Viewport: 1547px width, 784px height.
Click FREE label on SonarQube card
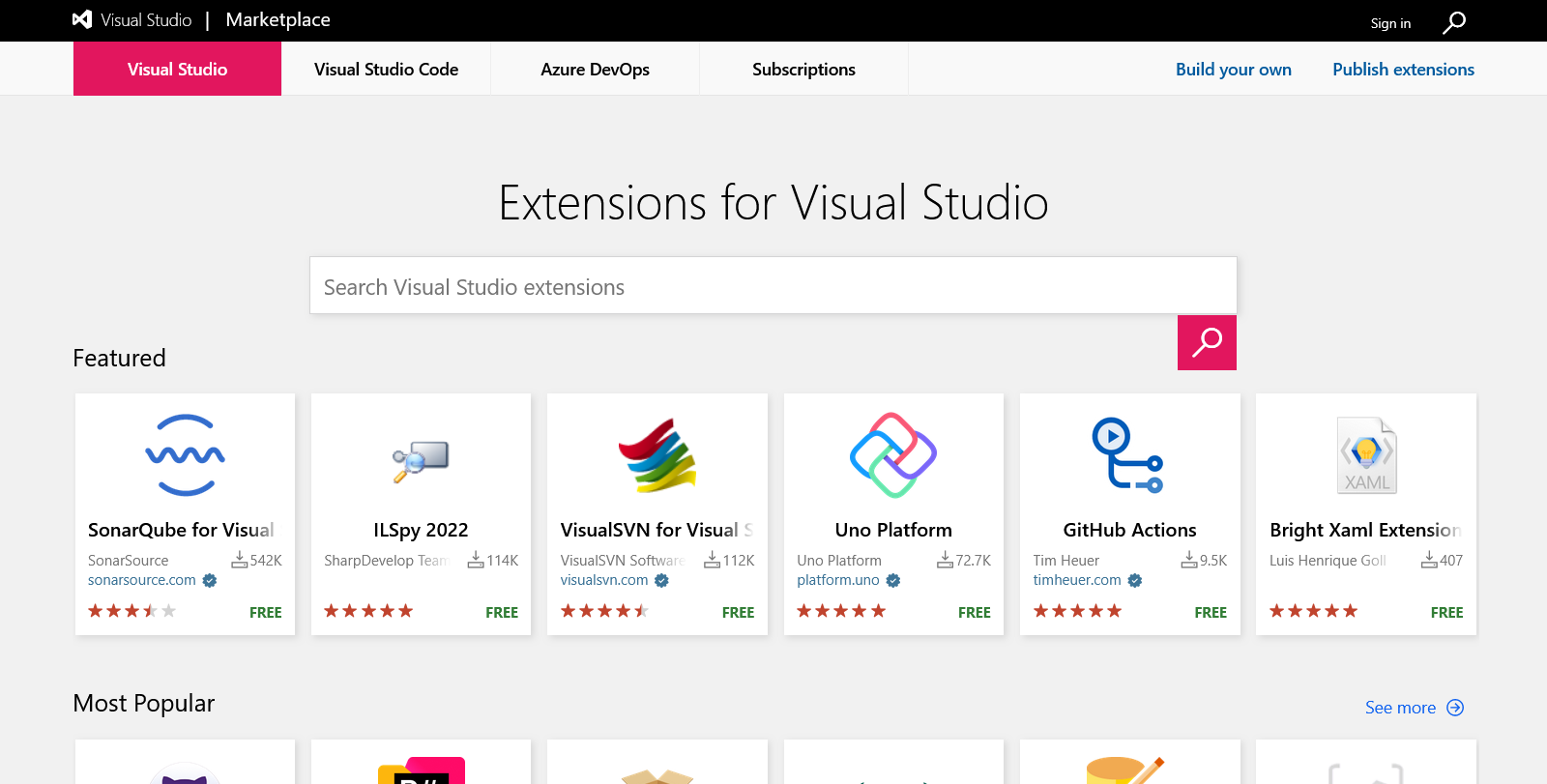266,612
